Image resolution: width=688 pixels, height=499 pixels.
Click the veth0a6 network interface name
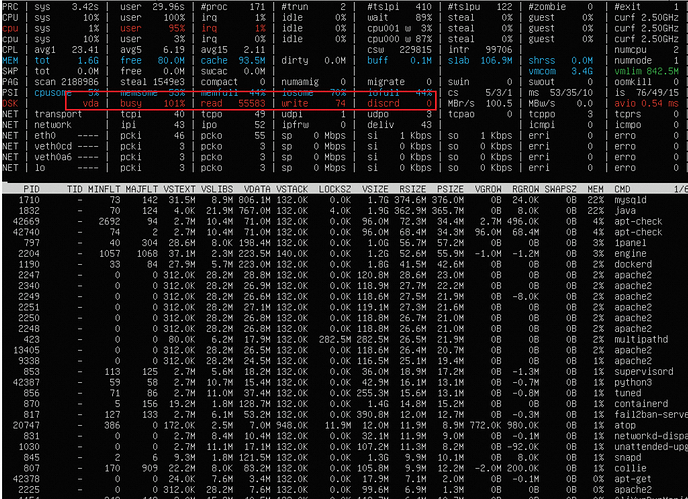coord(53,157)
